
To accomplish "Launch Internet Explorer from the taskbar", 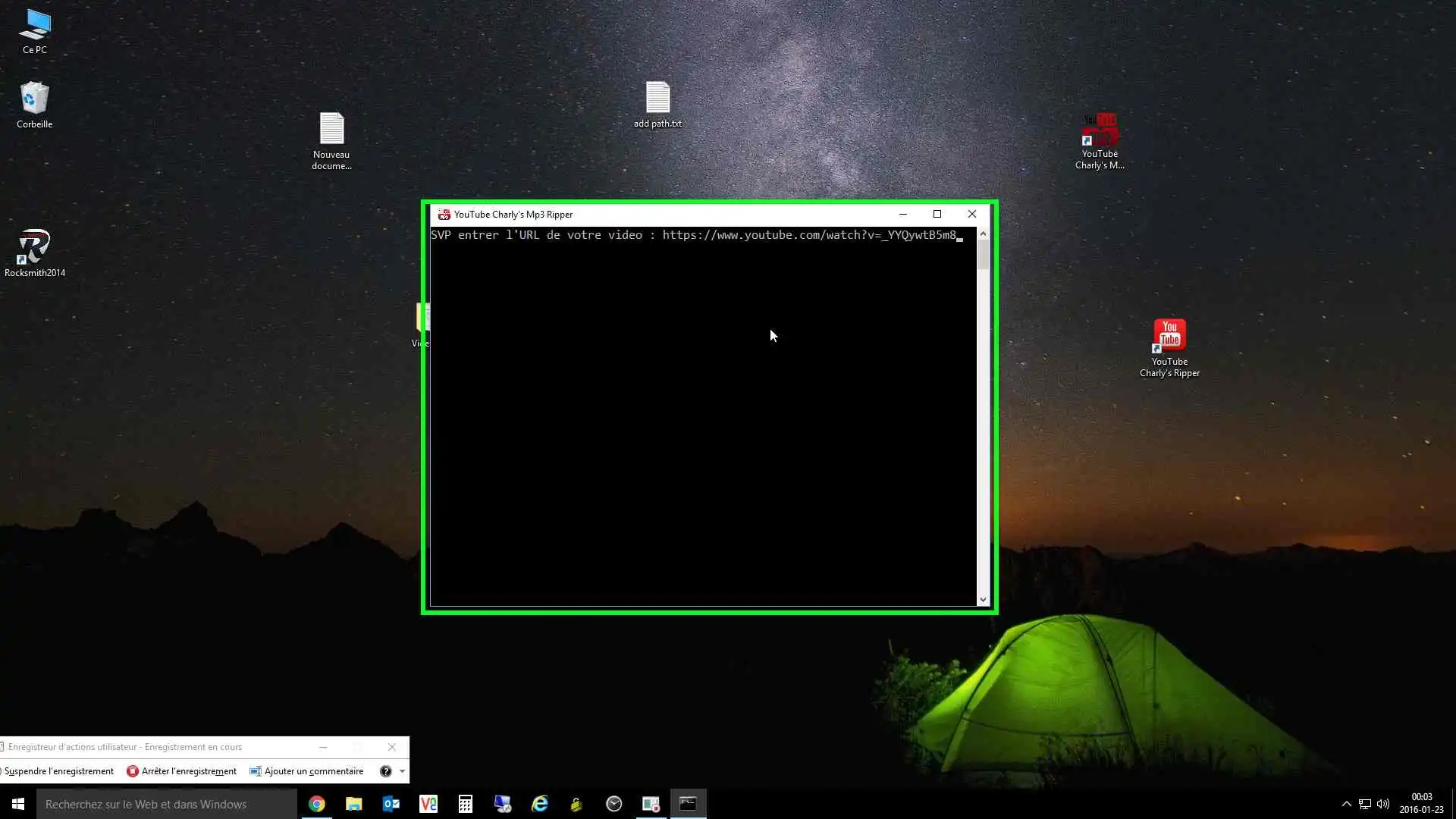I will [540, 804].
